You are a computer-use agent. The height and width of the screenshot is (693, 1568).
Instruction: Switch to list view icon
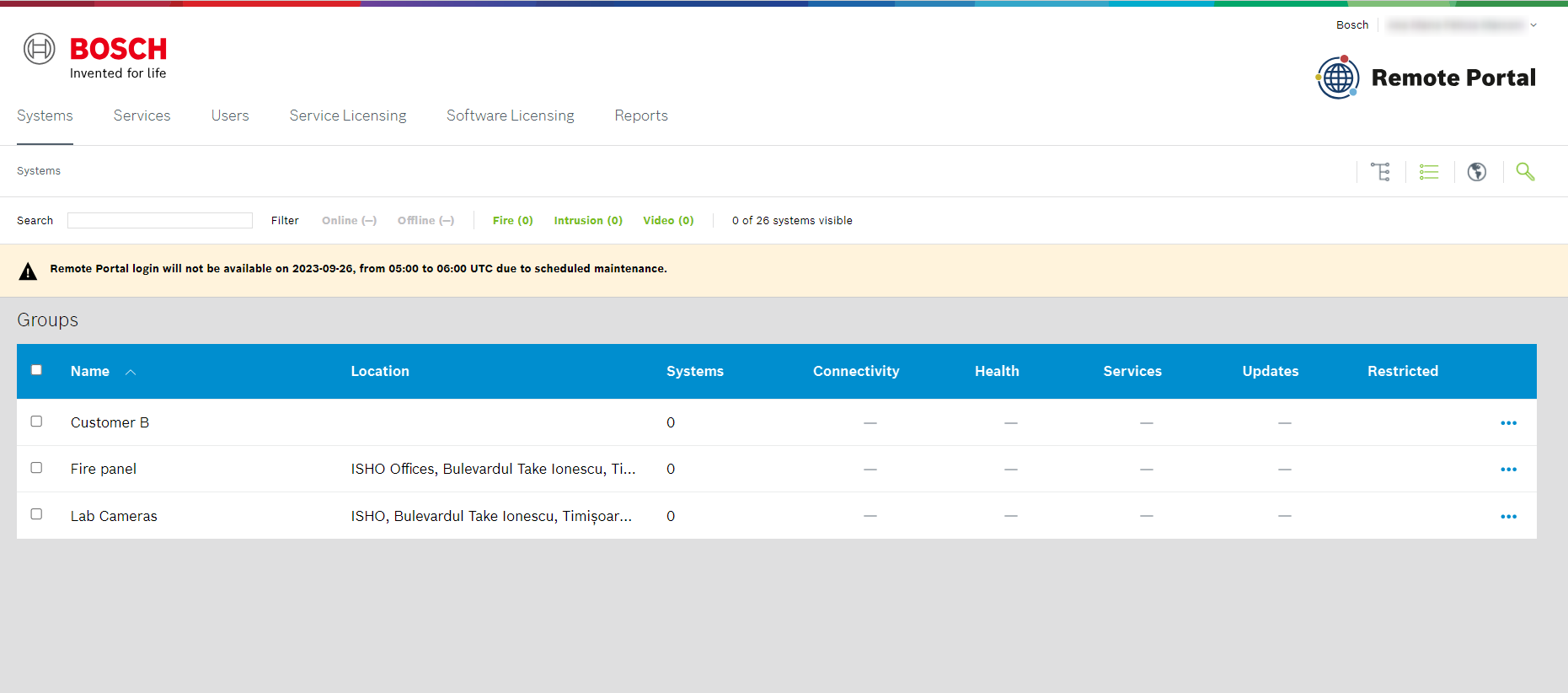[x=1429, y=172]
